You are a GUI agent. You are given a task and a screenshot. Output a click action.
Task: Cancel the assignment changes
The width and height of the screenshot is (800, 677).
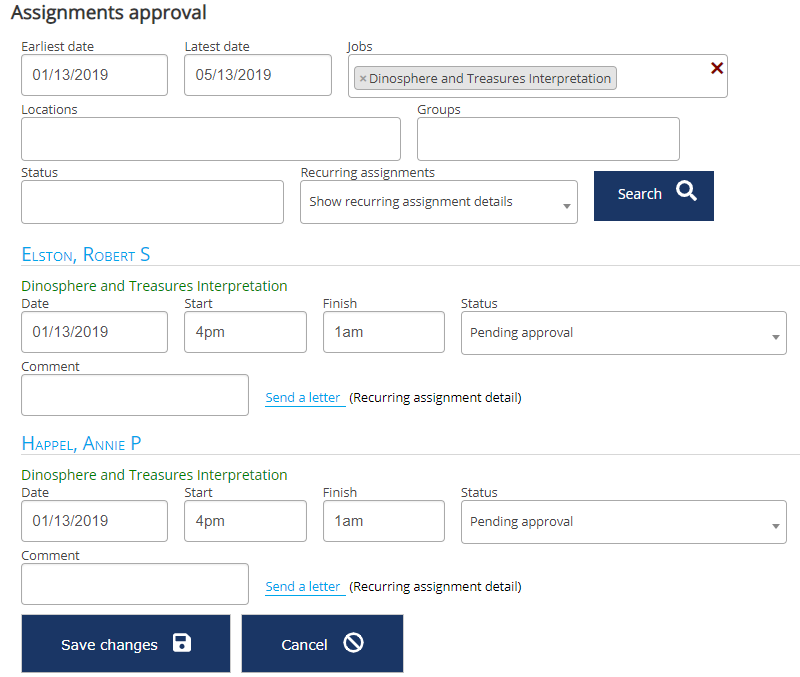[x=322, y=644]
